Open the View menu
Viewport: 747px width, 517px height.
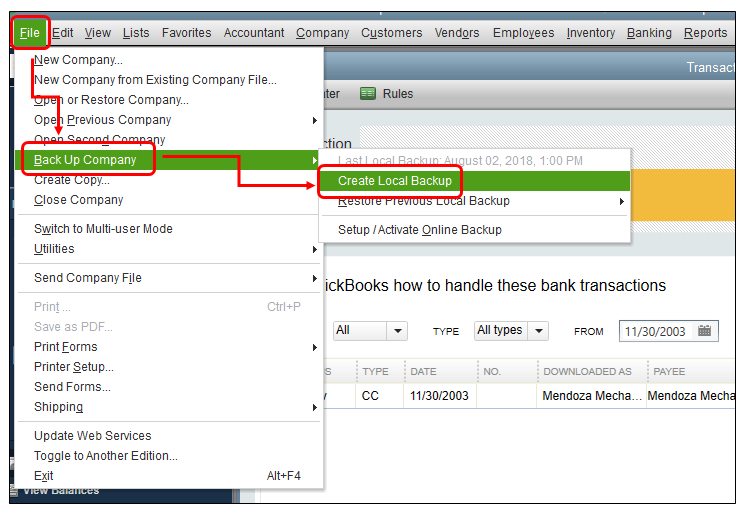[98, 33]
